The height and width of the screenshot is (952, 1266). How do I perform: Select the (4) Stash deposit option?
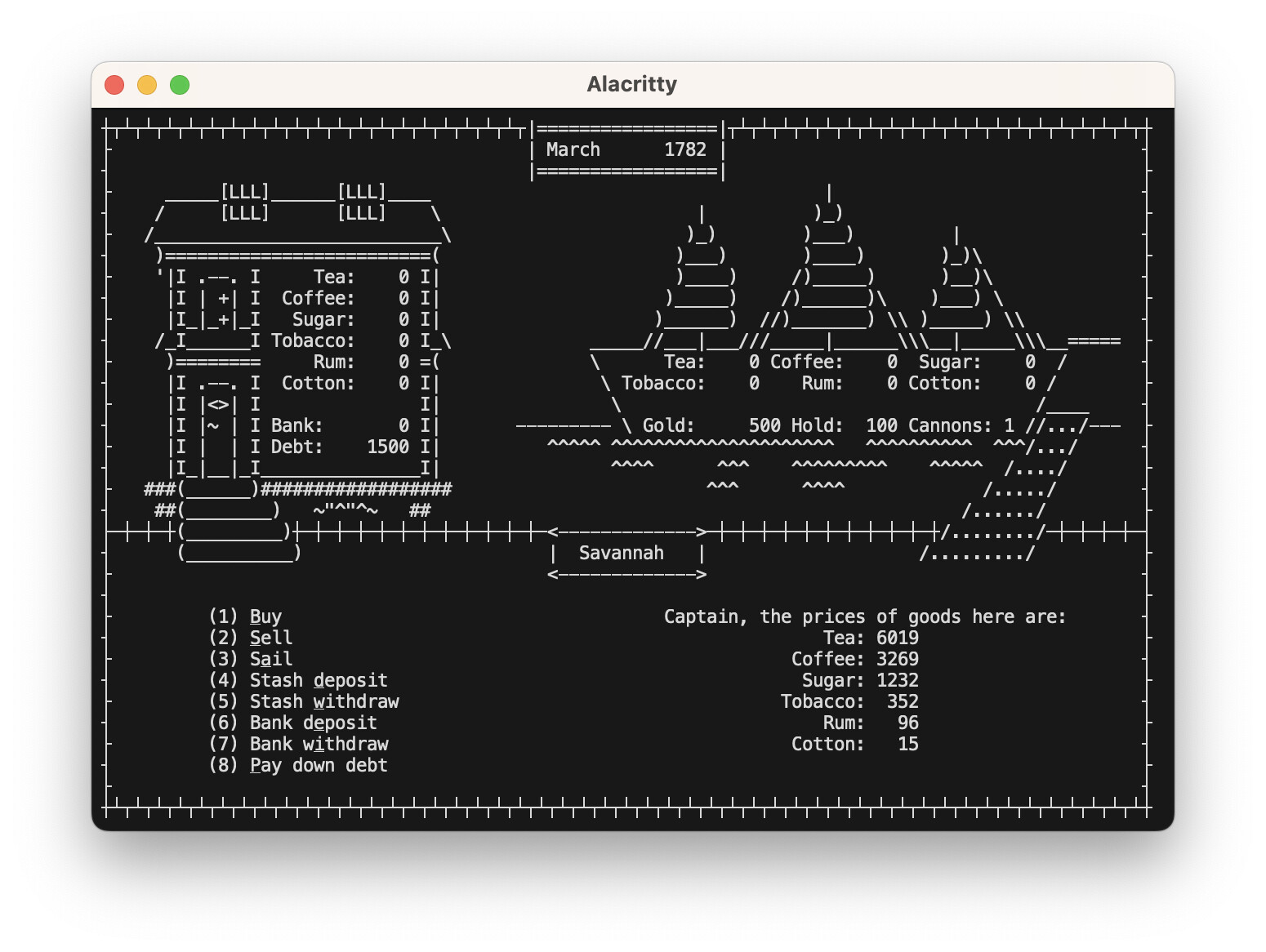click(x=298, y=680)
